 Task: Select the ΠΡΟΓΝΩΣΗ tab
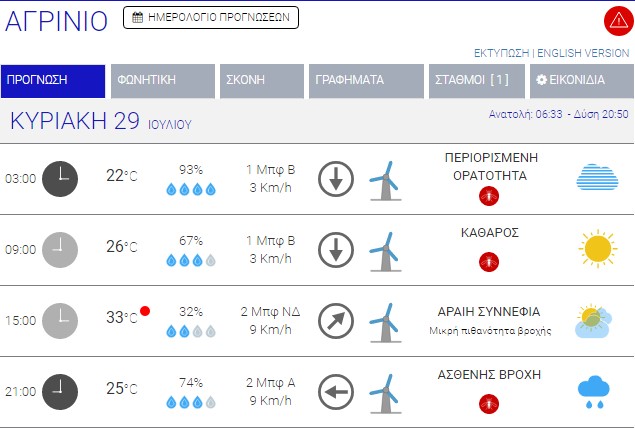tap(53, 82)
